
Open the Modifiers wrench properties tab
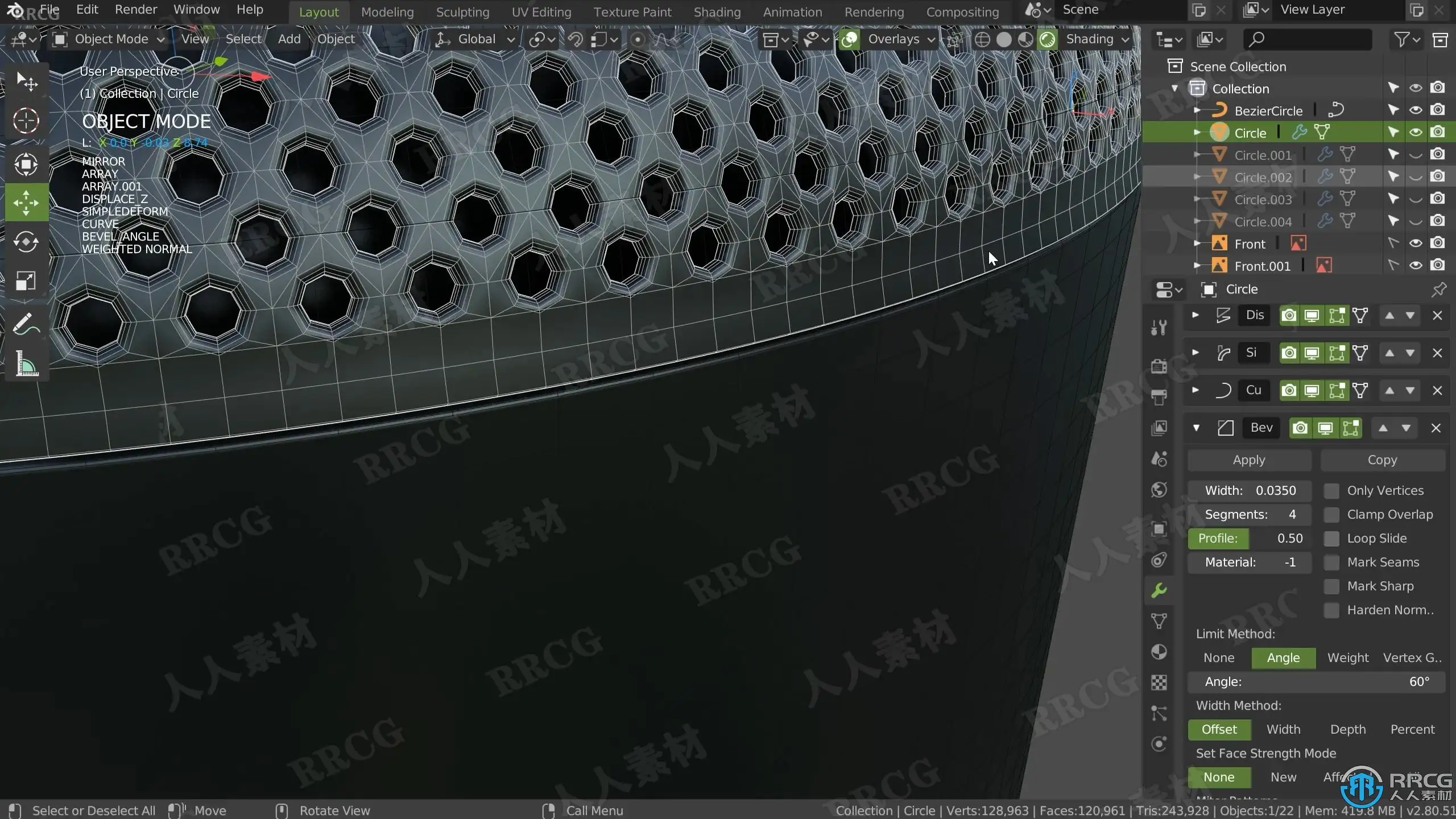[x=1159, y=590]
